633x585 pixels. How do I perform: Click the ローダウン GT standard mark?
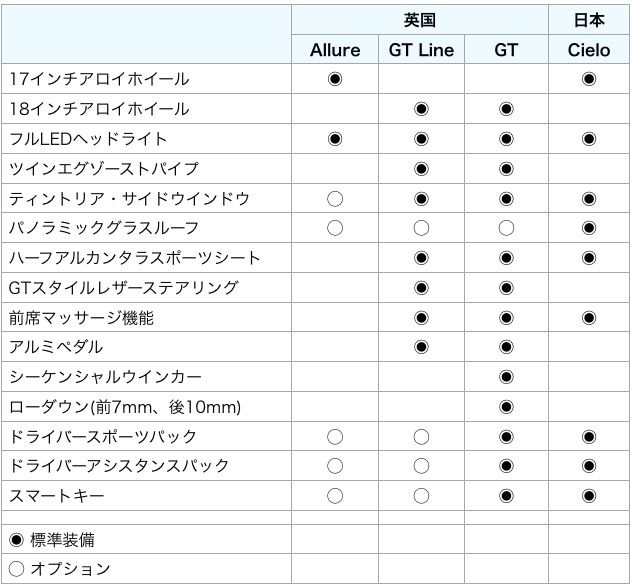(506, 407)
